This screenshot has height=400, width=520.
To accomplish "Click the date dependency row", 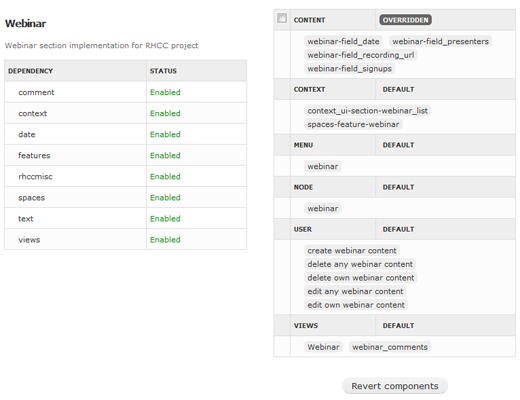I will tap(125, 134).
